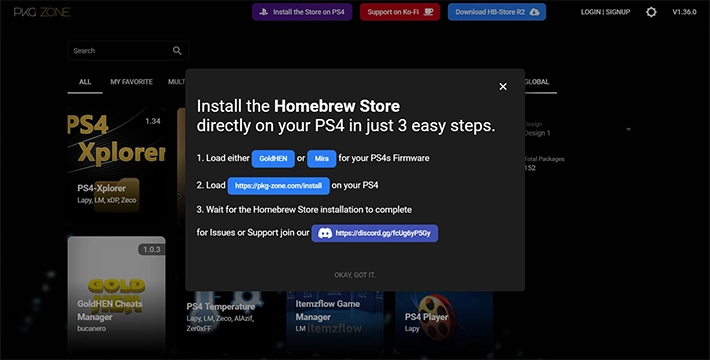
Task: Select the ALL tab
Action: (x=85, y=82)
